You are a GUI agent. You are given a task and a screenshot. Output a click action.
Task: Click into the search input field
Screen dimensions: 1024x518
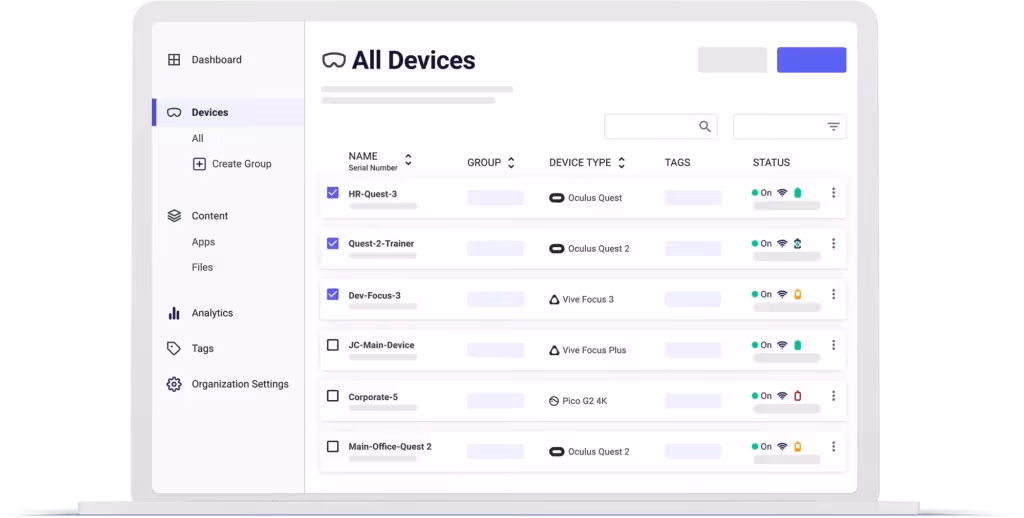(661, 127)
